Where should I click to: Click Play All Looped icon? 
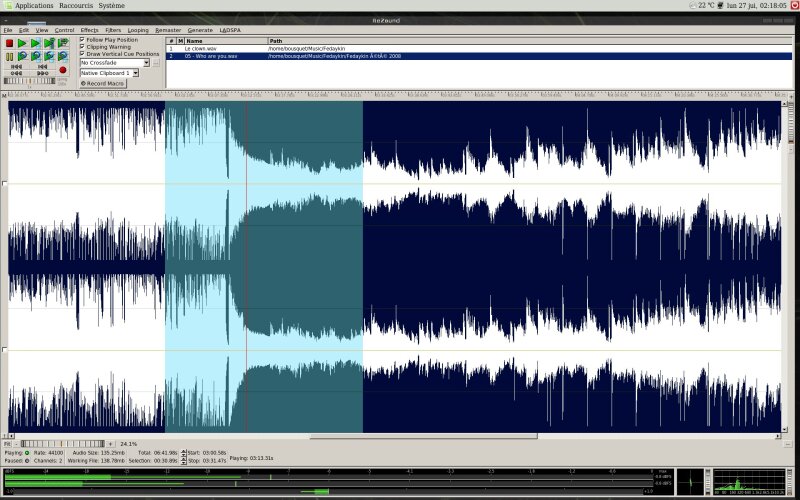pyautogui.click(x=22, y=56)
